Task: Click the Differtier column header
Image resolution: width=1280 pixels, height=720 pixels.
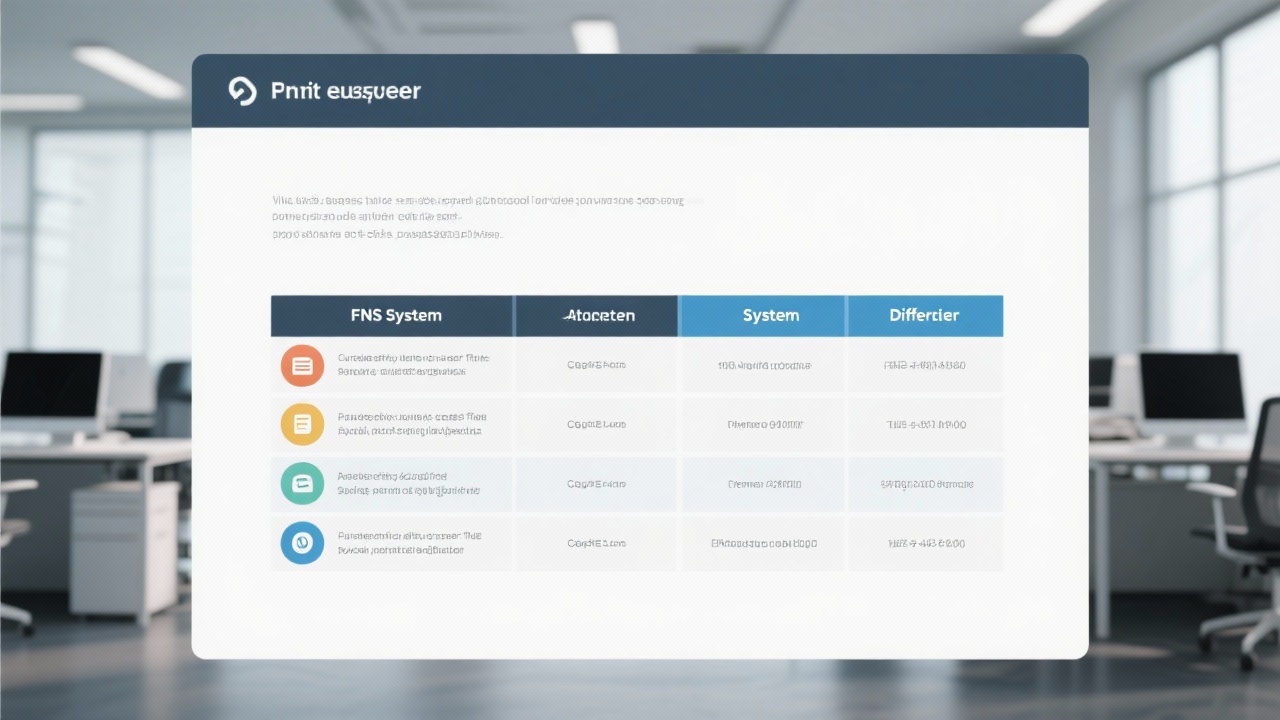Action: [x=924, y=315]
